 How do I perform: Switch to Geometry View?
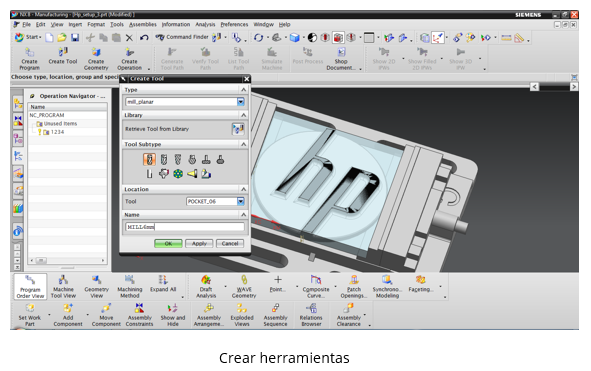(96, 287)
